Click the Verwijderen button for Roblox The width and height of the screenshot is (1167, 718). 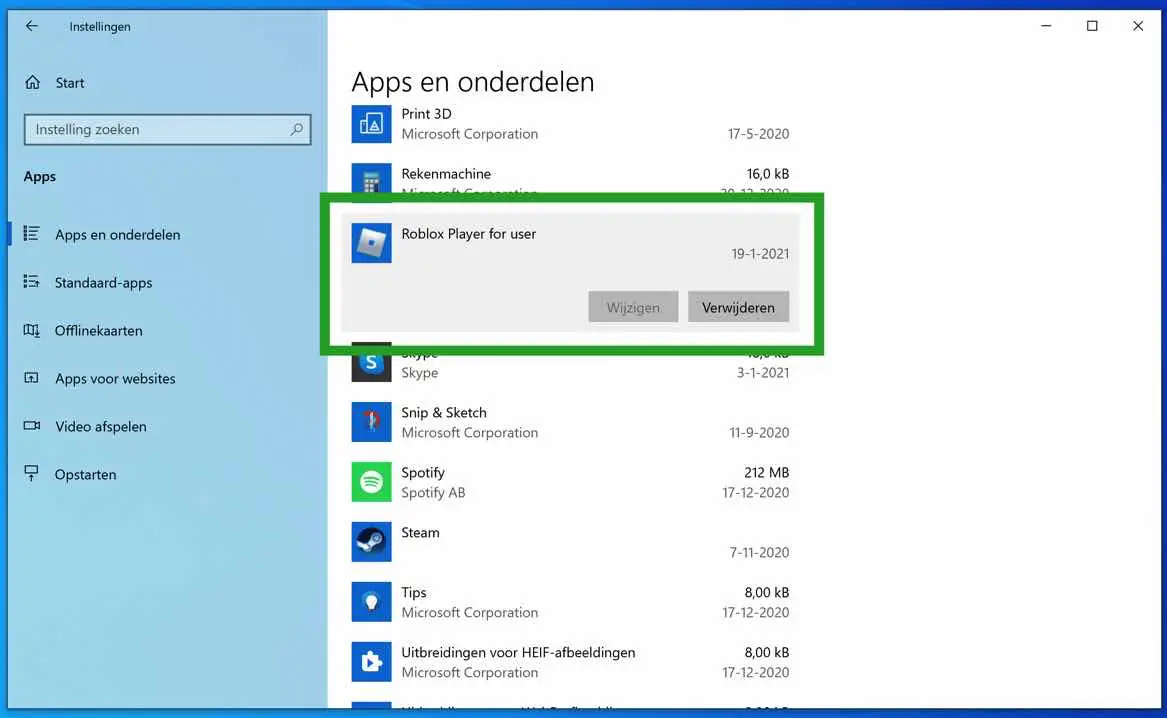tap(738, 307)
